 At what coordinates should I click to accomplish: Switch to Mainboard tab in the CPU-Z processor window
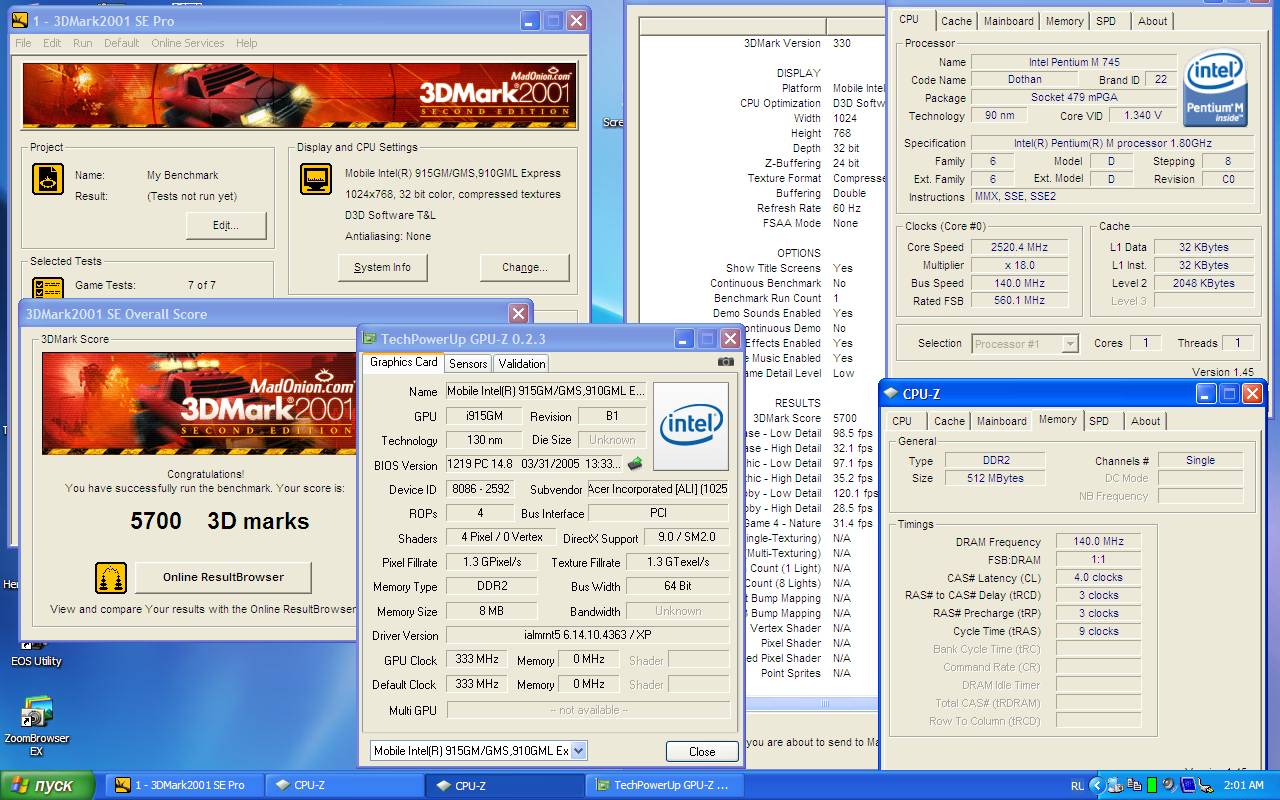coord(1009,21)
